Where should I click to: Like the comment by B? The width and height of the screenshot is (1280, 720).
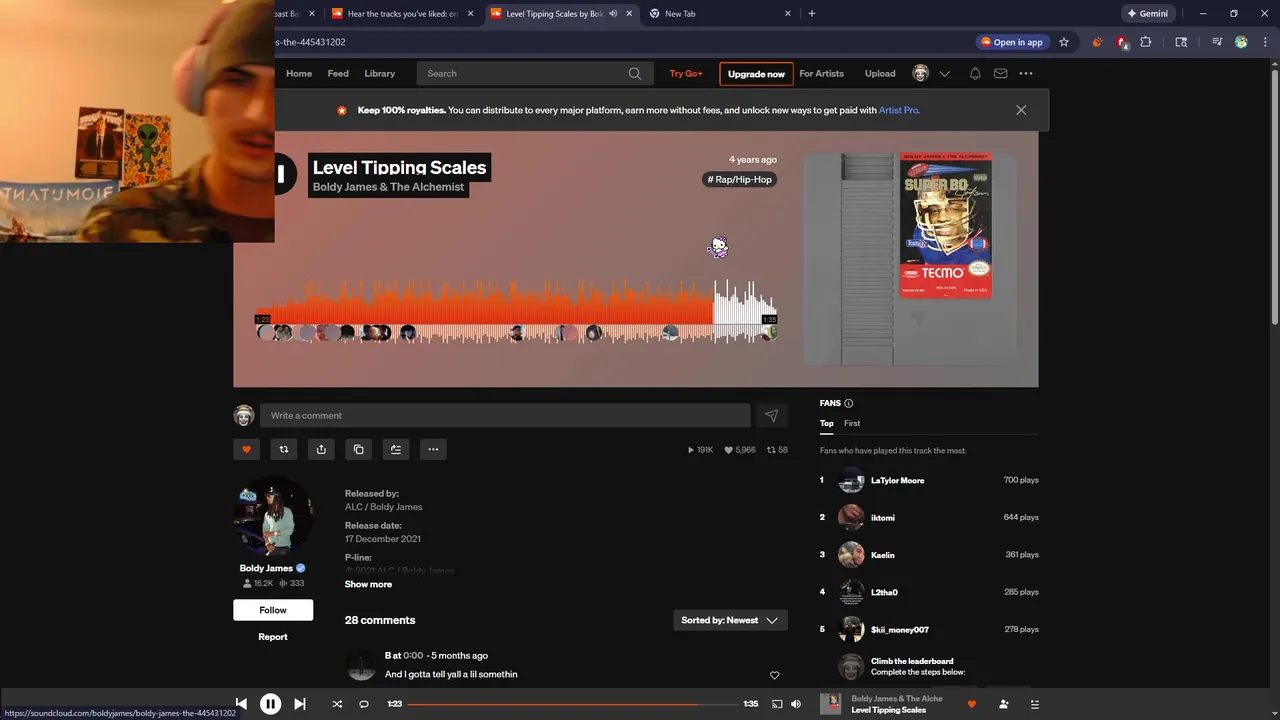click(774, 675)
